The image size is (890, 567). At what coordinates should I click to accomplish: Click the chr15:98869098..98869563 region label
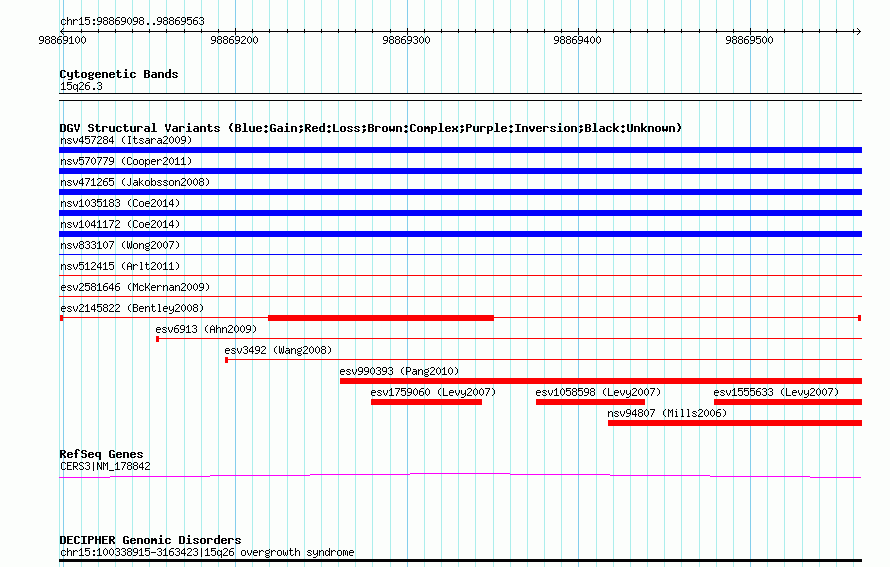click(132, 21)
